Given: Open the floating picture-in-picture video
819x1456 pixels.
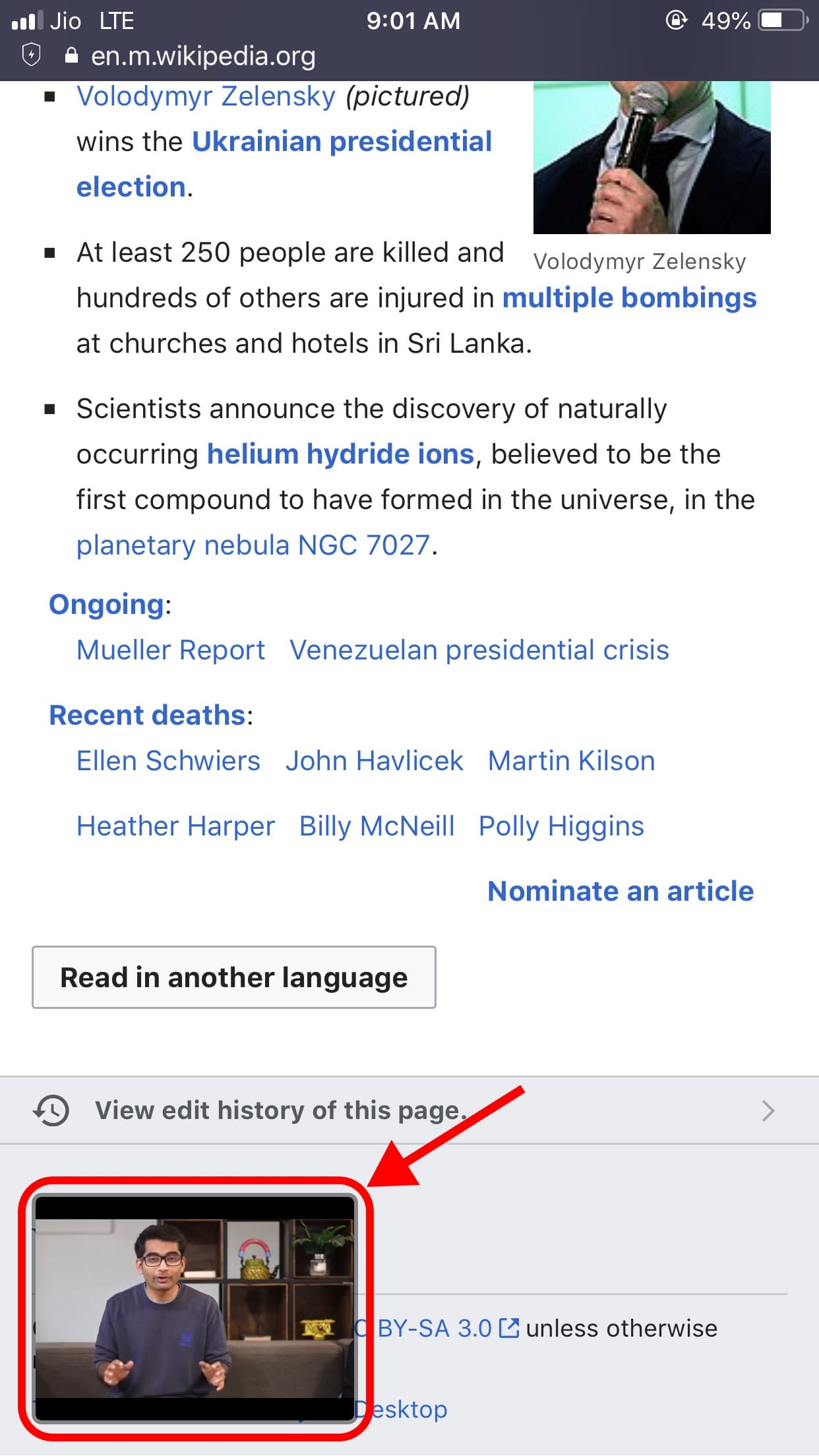Looking at the screenshot, I should point(195,1308).
